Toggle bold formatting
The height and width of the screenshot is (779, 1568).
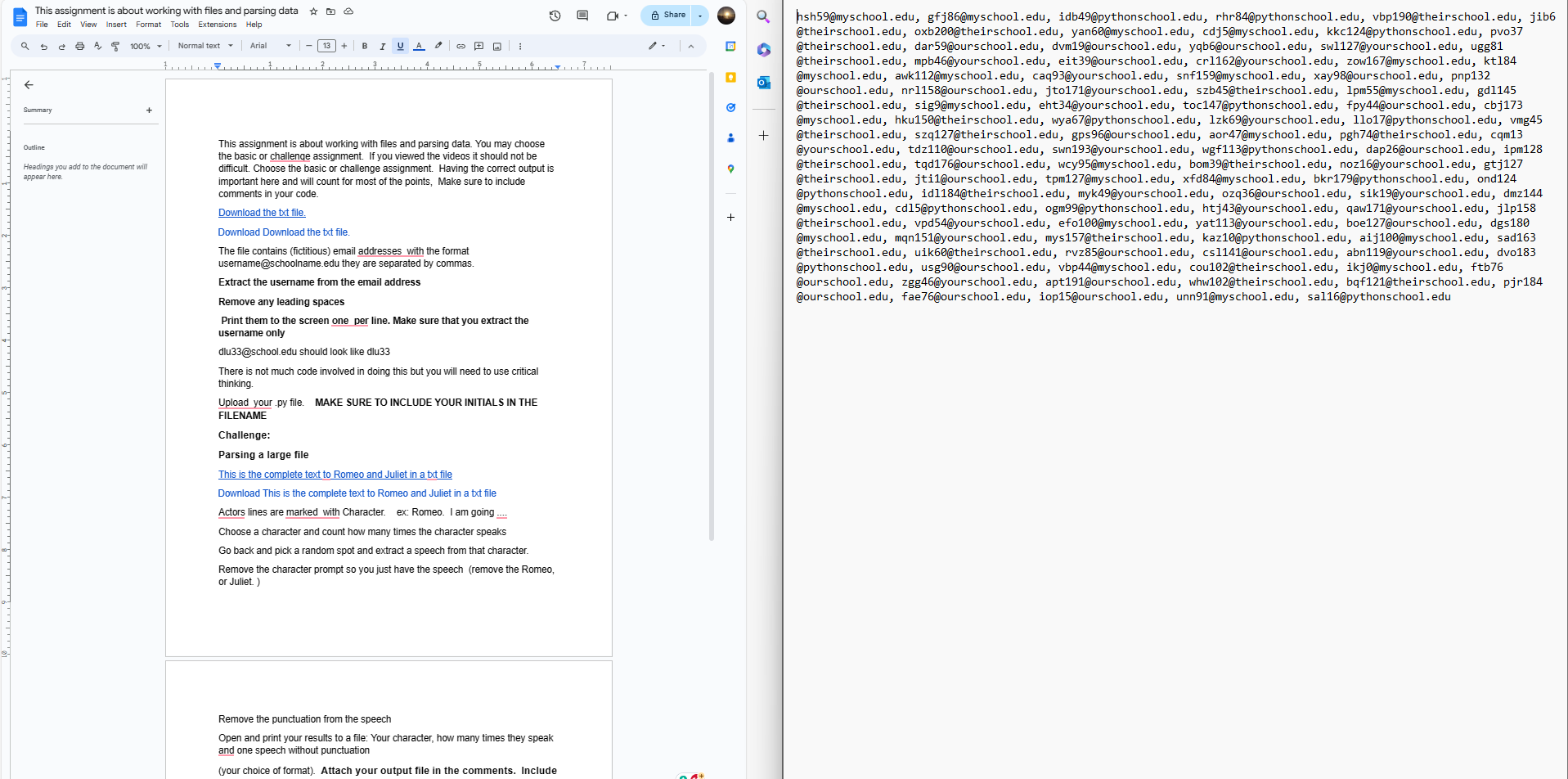pyautogui.click(x=364, y=46)
